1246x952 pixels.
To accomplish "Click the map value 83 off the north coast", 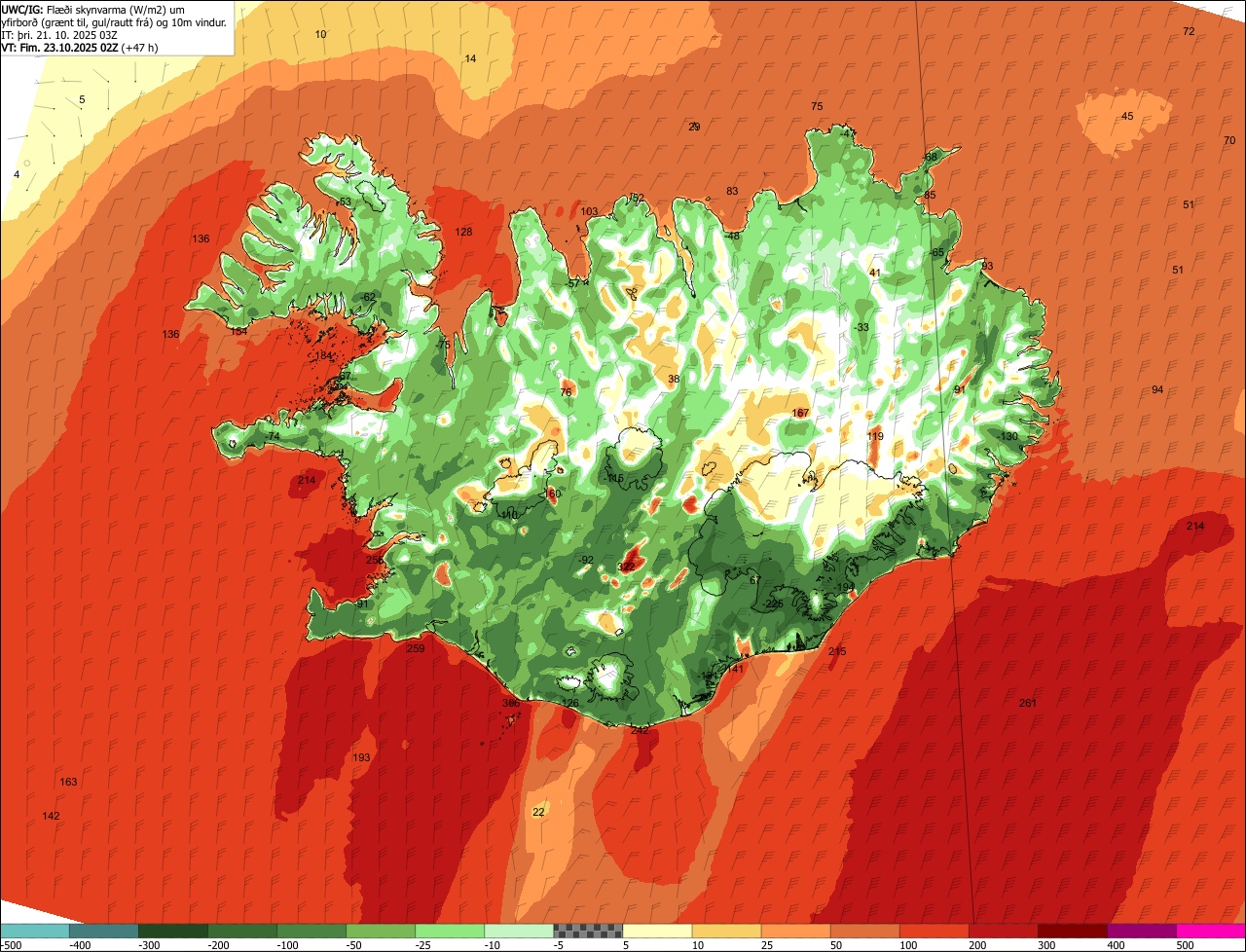I will (x=732, y=191).
